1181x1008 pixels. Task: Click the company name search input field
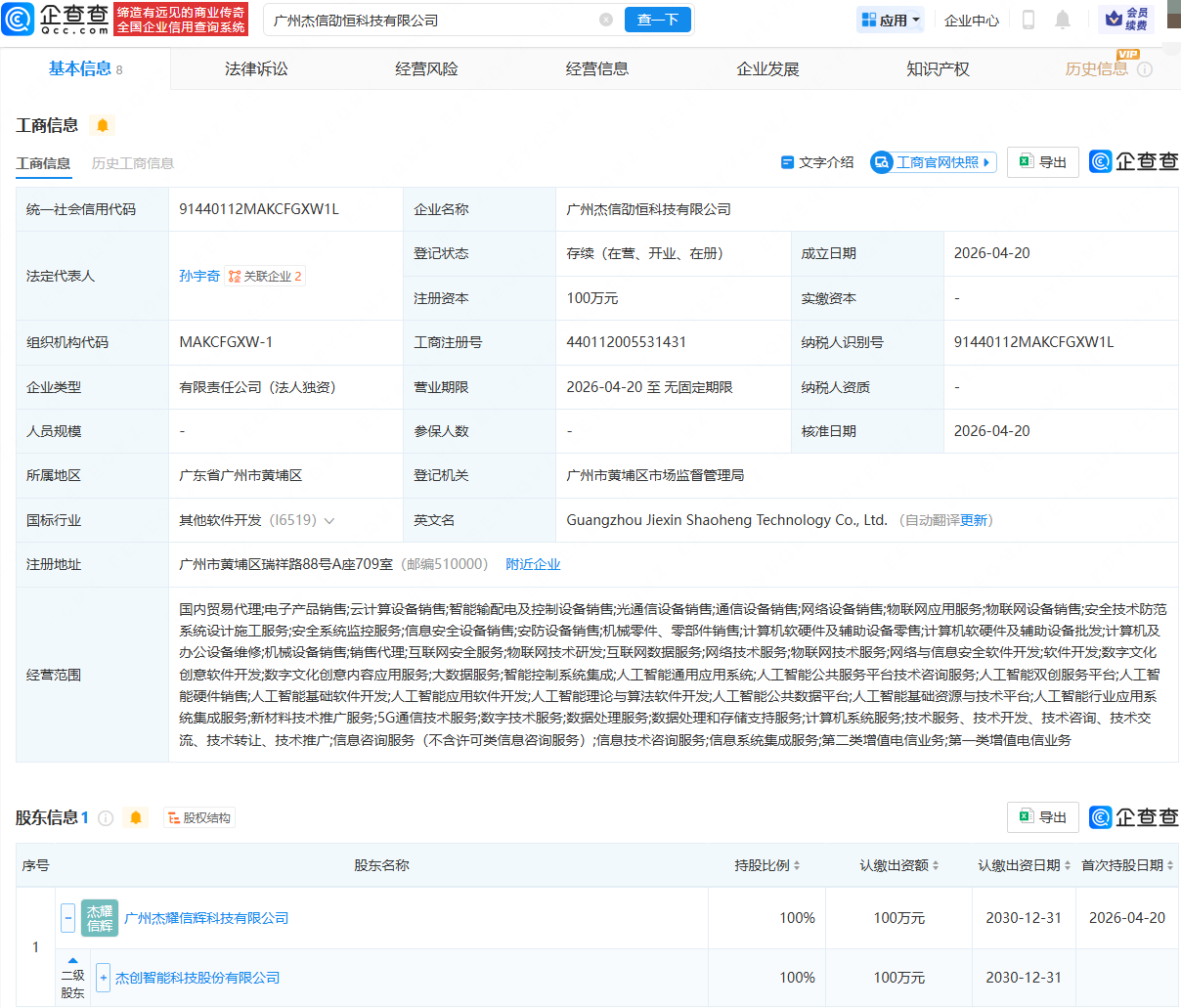[x=430, y=20]
